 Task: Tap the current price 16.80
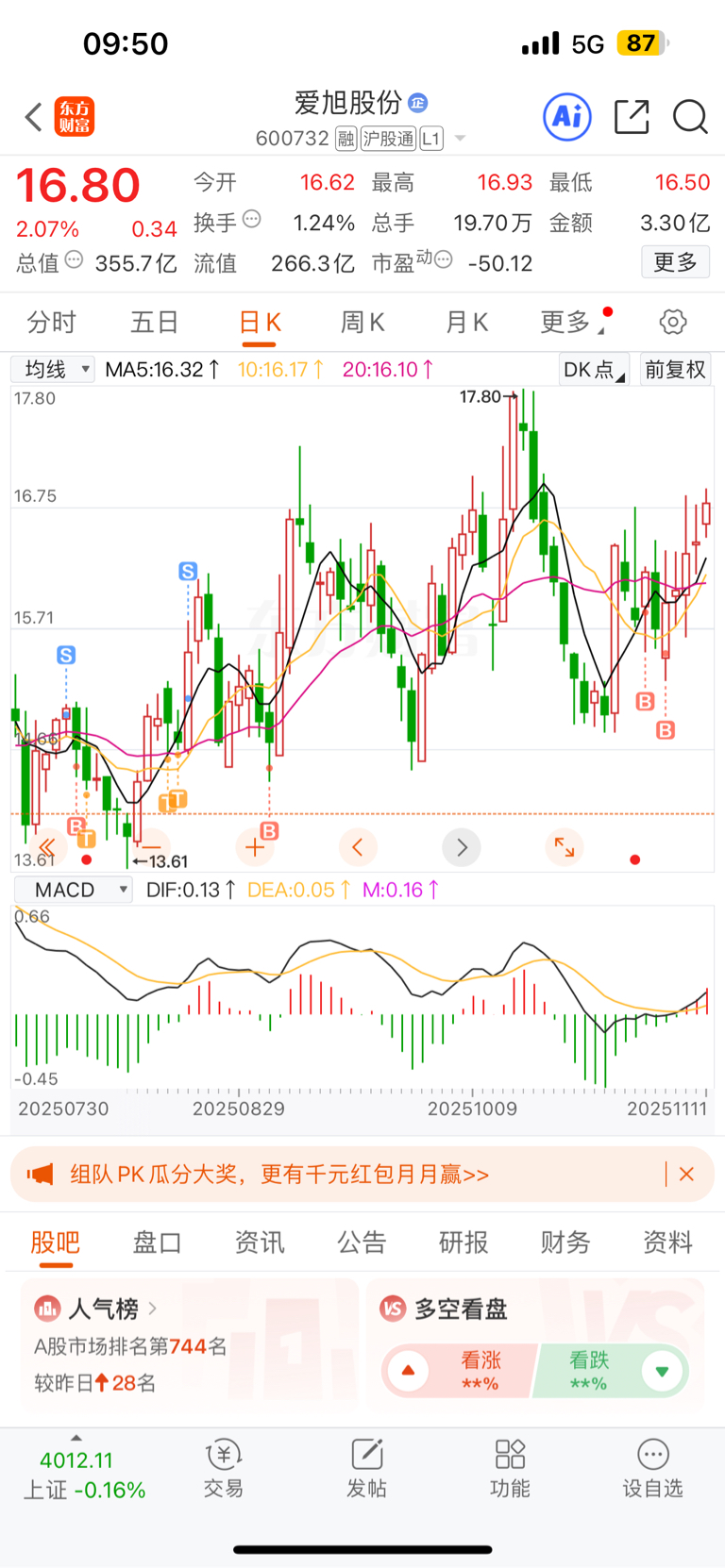point(78,186)
